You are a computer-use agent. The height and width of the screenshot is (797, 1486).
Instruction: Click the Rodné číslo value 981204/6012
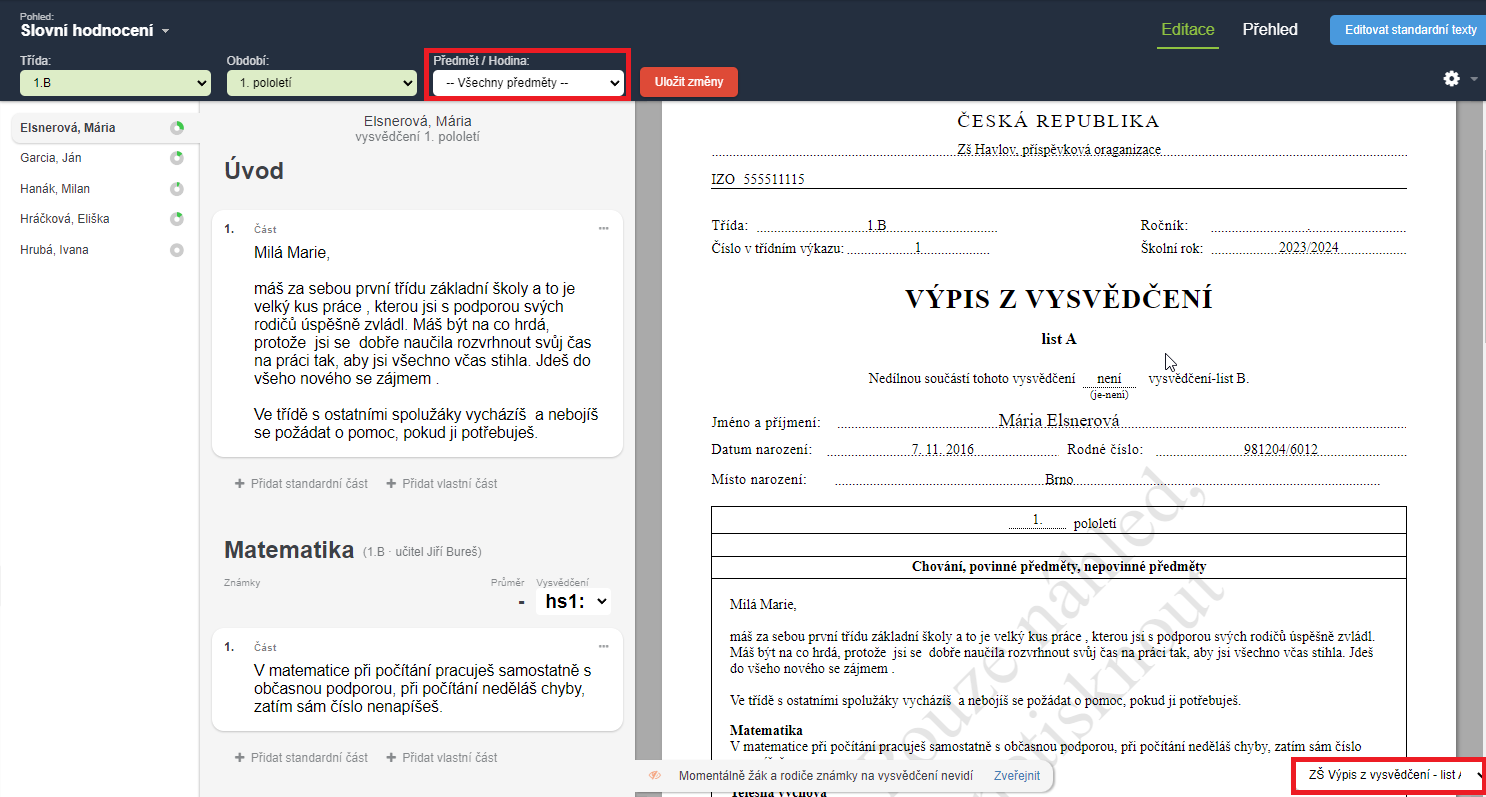1281,450
